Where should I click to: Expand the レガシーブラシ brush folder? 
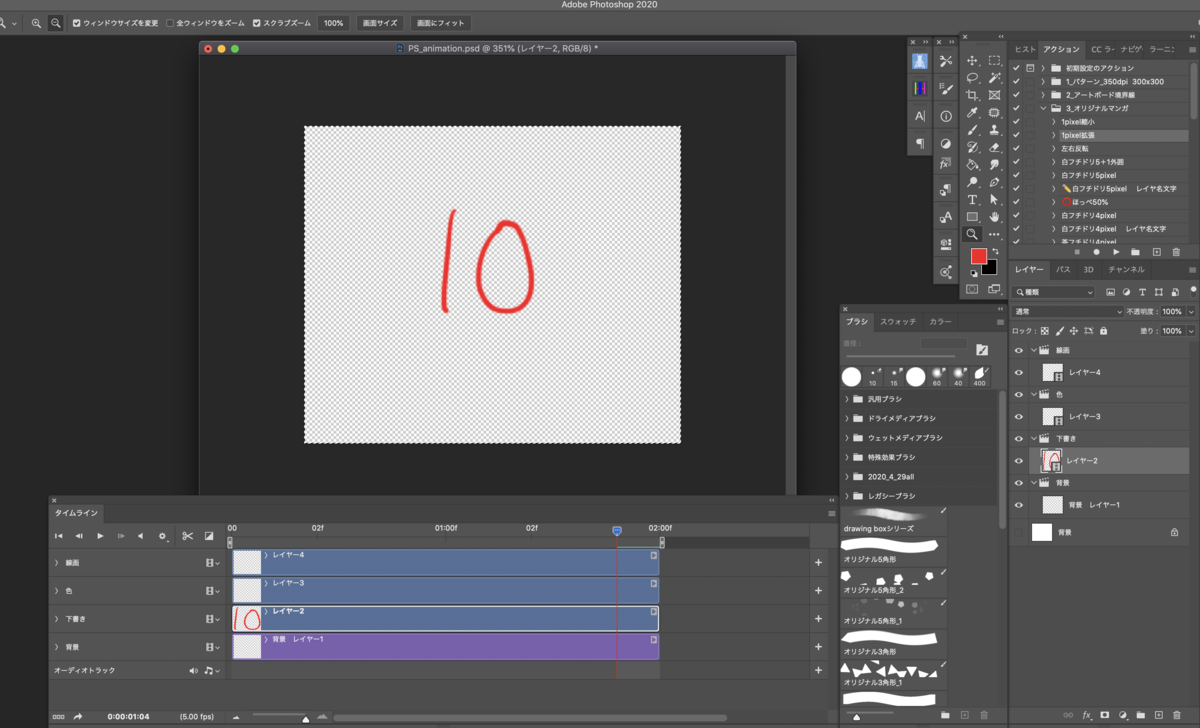click(x=847, y=496)
